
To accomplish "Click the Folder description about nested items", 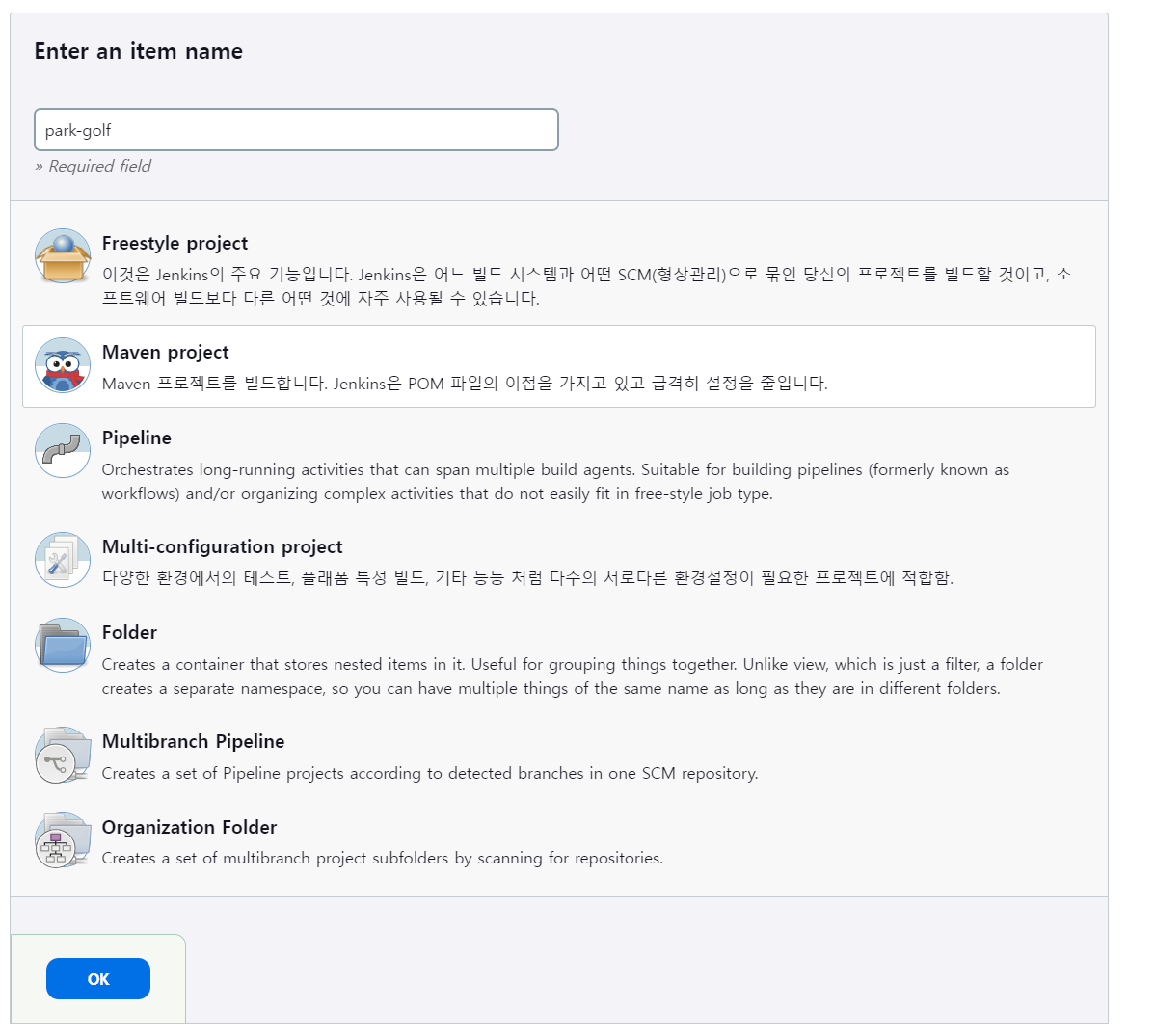I will pyautogui.click(x=573, y=676).
